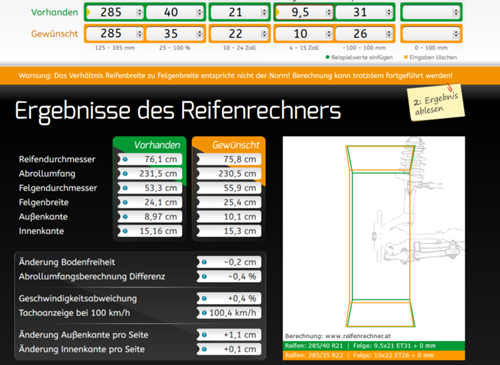
Task: Click into Vorhanden rim width field 9,5
Action: click(x=304, y=13)
